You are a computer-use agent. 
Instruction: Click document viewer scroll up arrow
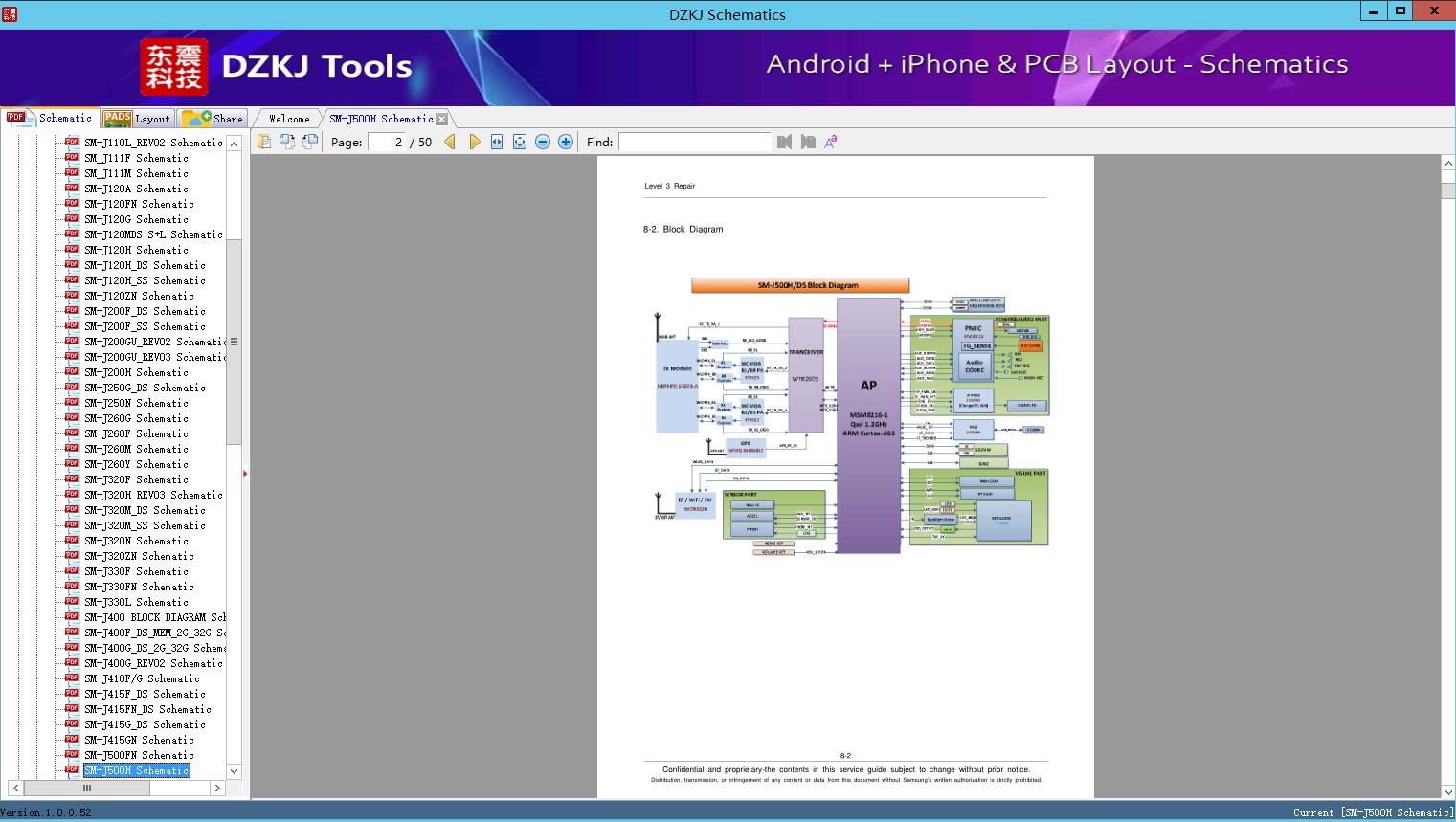[1447, 164]
